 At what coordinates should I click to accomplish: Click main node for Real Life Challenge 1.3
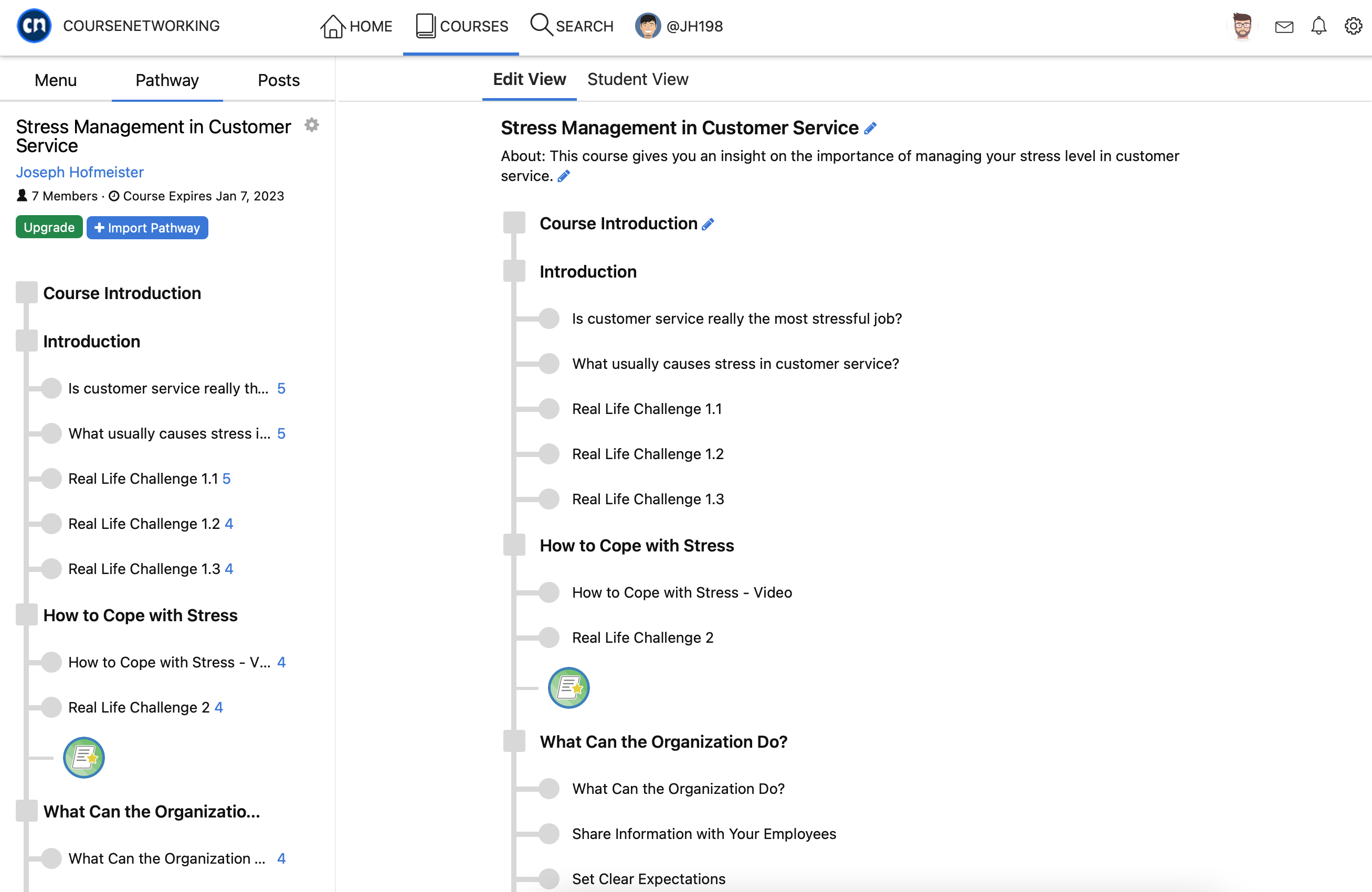coord(549,499)
